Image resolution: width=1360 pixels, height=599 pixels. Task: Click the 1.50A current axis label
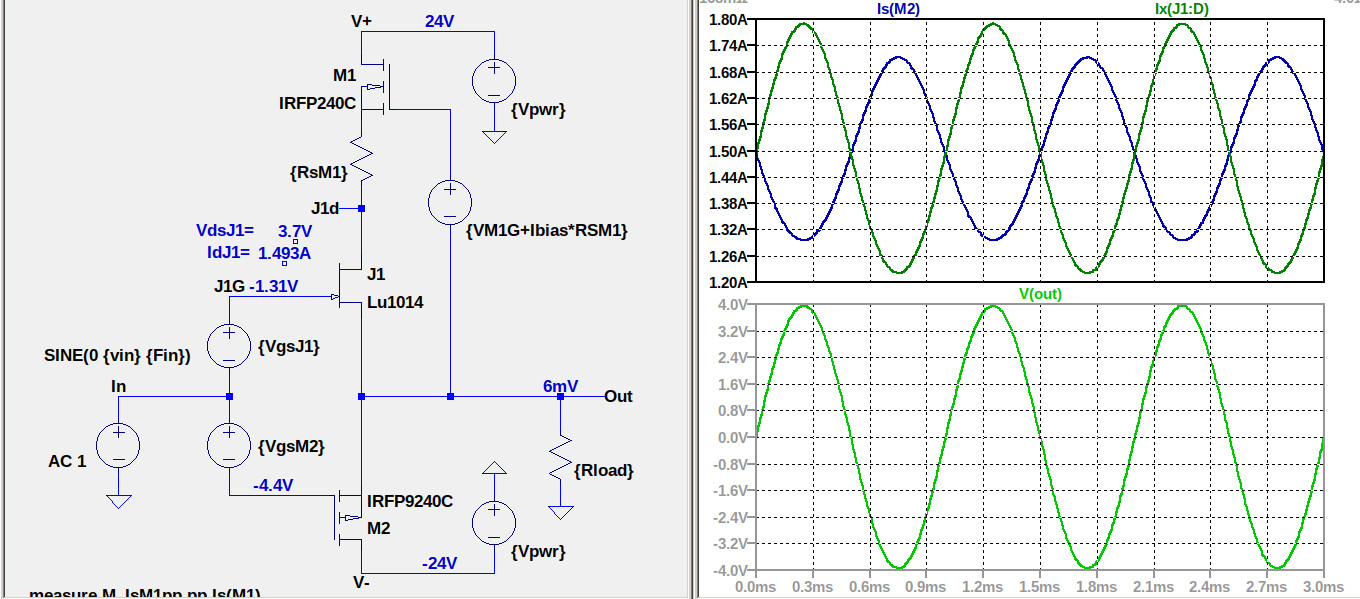pyautogui.click(x=727, y=151)
